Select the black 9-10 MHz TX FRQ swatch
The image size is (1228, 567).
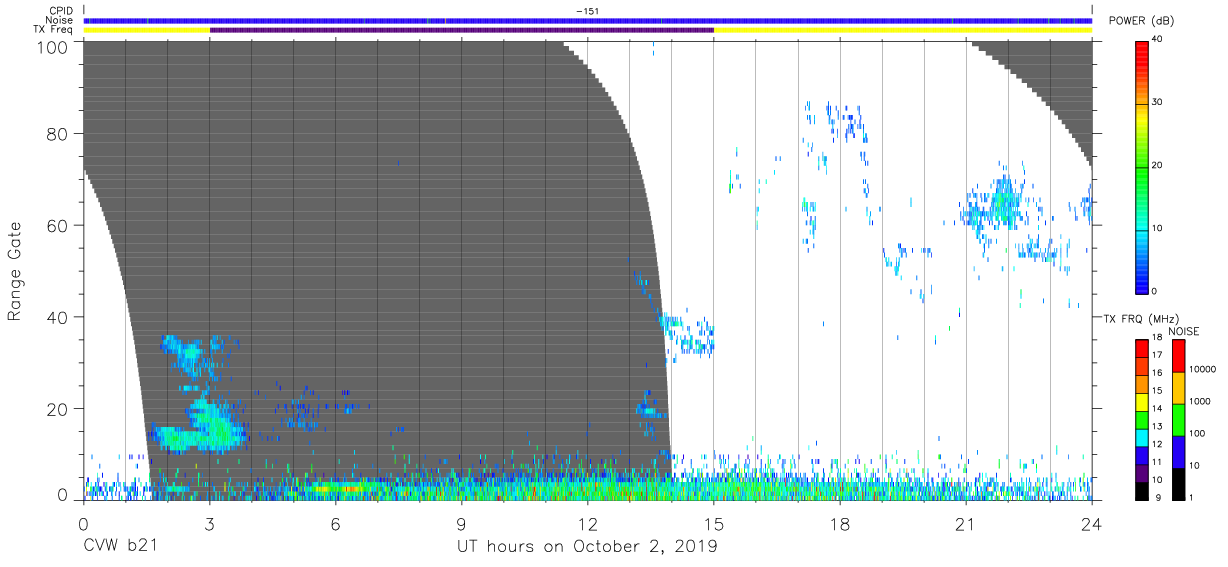[1142, 489]
